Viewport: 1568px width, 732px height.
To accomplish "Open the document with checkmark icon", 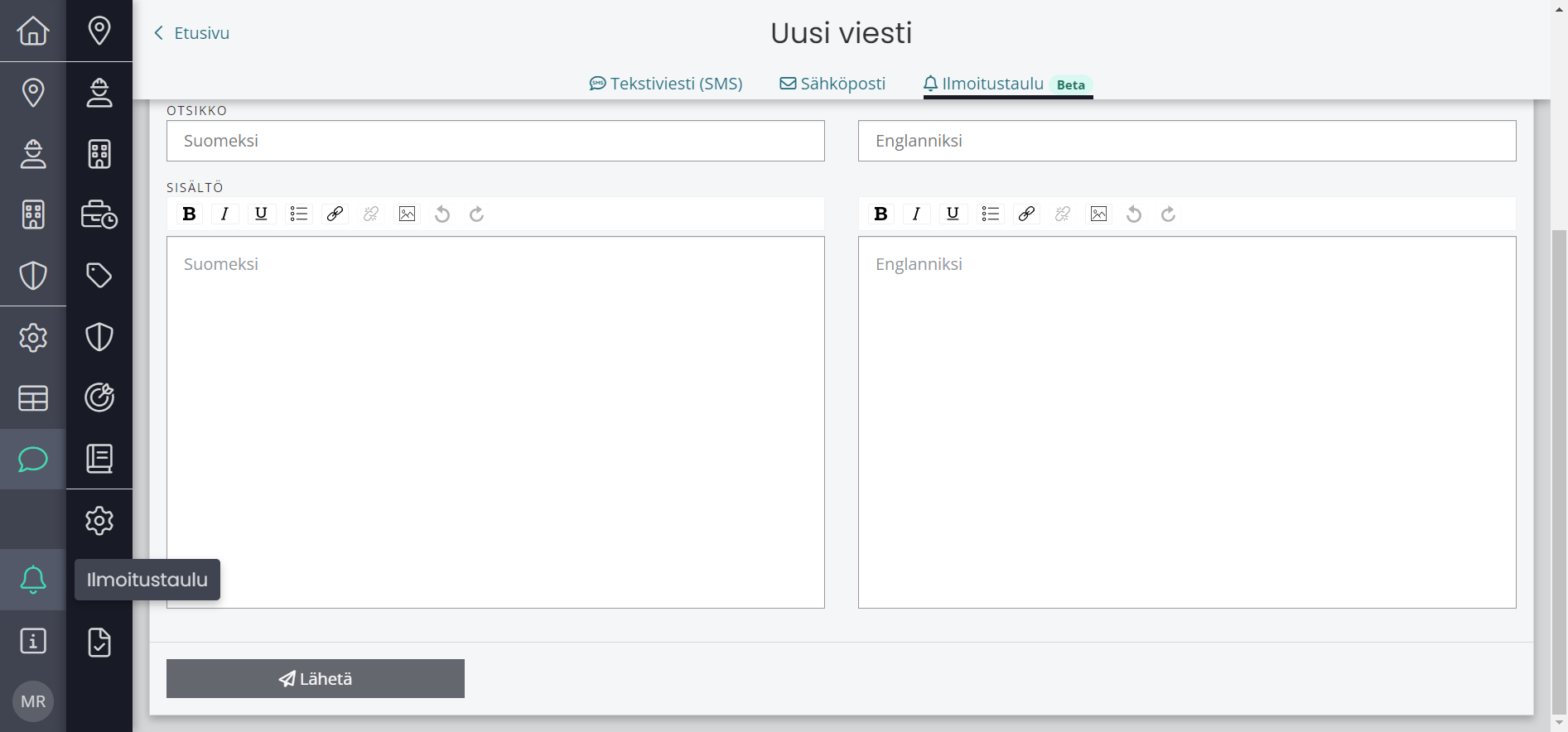I will click(99, 642).
